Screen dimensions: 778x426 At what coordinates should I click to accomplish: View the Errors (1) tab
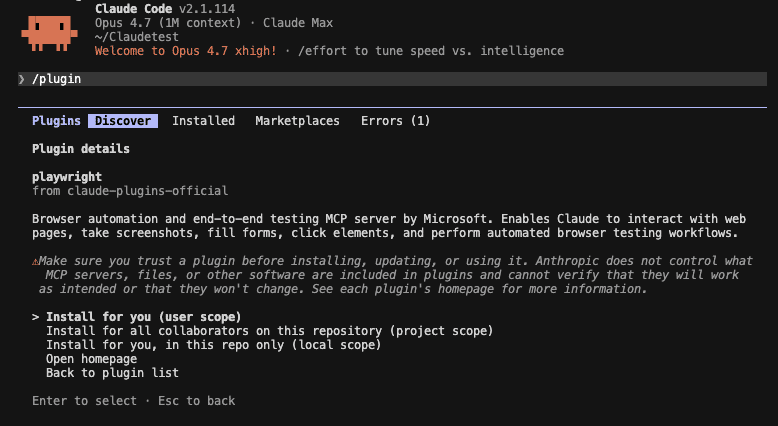pyautogui.click(x=395, y=121)
